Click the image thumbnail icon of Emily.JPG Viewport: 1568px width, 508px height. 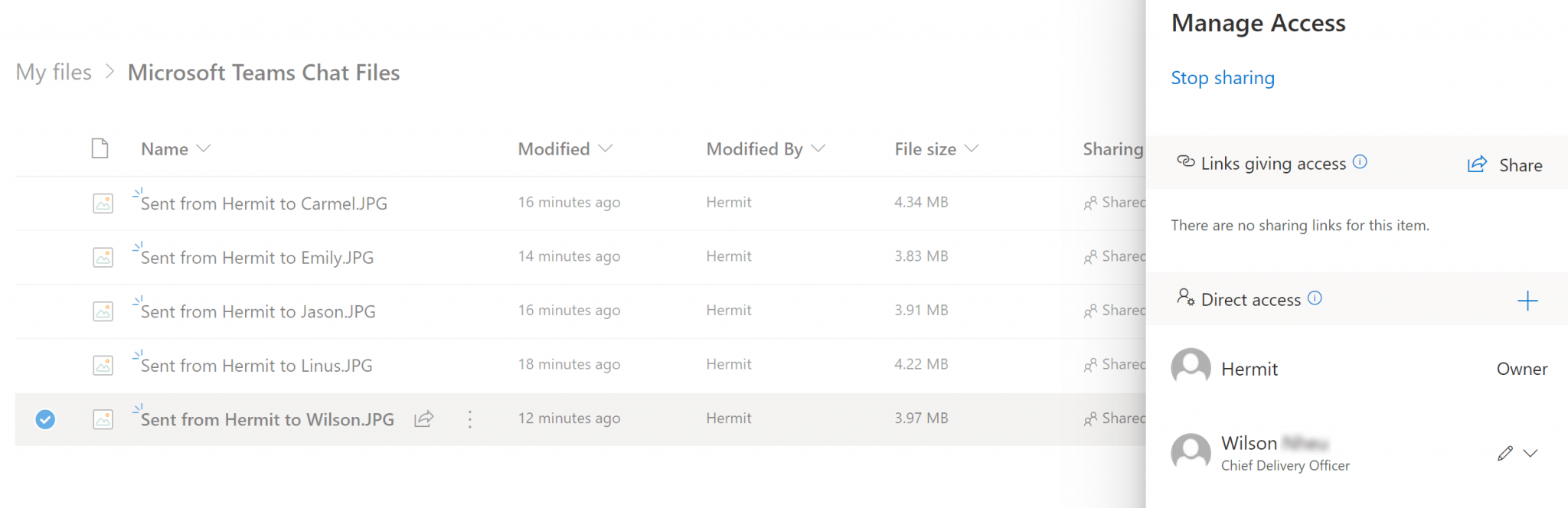point(102,257)
